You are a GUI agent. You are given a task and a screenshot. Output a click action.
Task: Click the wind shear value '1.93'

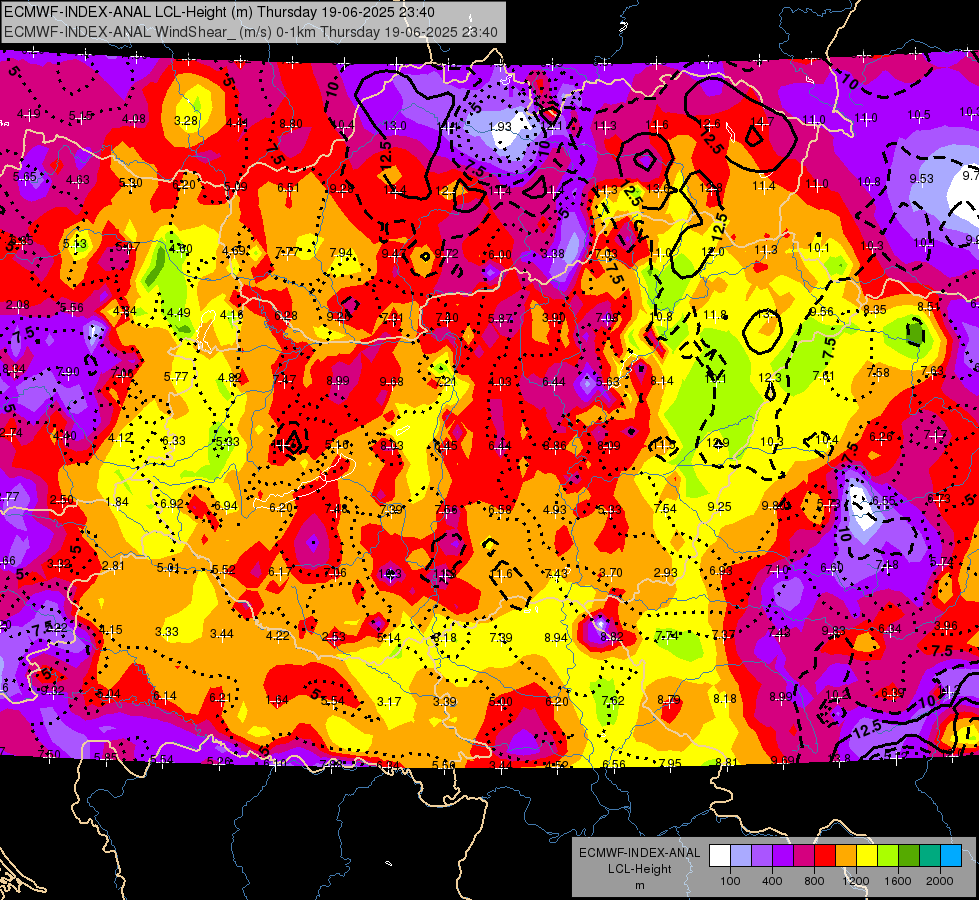[499, 127]
